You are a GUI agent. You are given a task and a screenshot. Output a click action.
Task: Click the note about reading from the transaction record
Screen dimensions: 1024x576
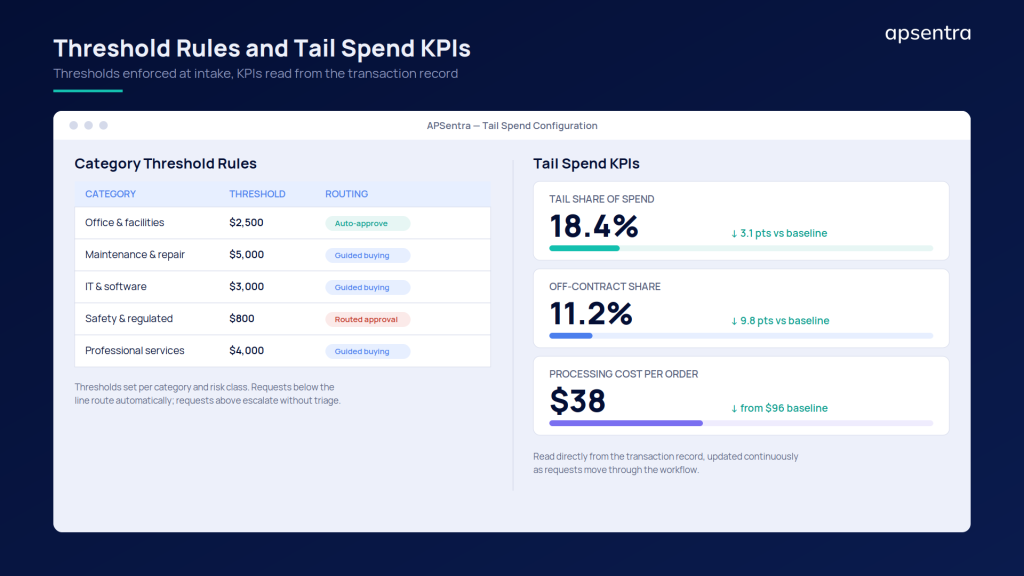(x=665, y=463)
